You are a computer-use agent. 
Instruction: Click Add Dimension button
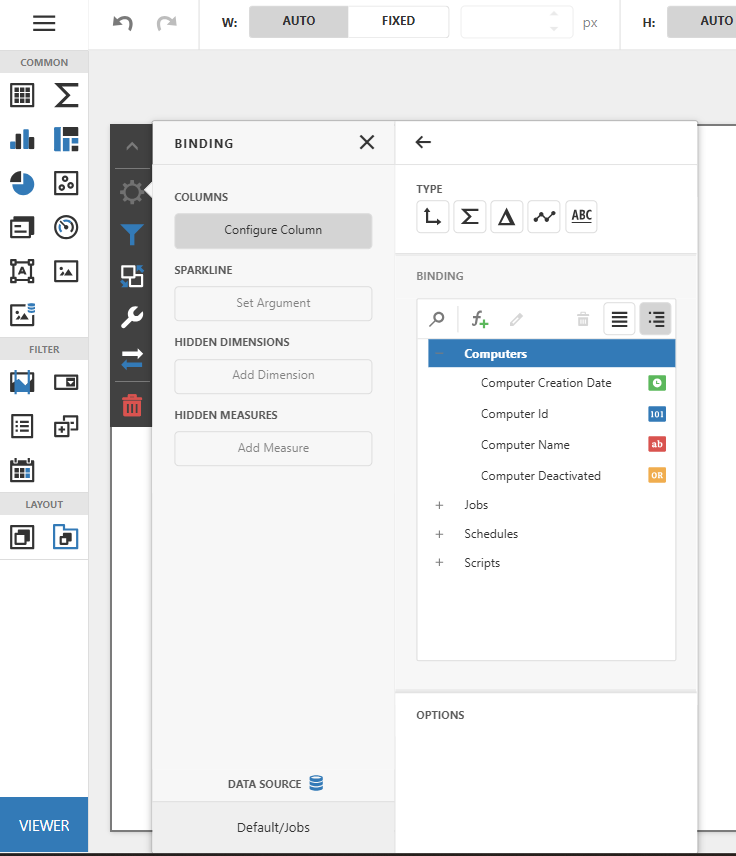273,376
